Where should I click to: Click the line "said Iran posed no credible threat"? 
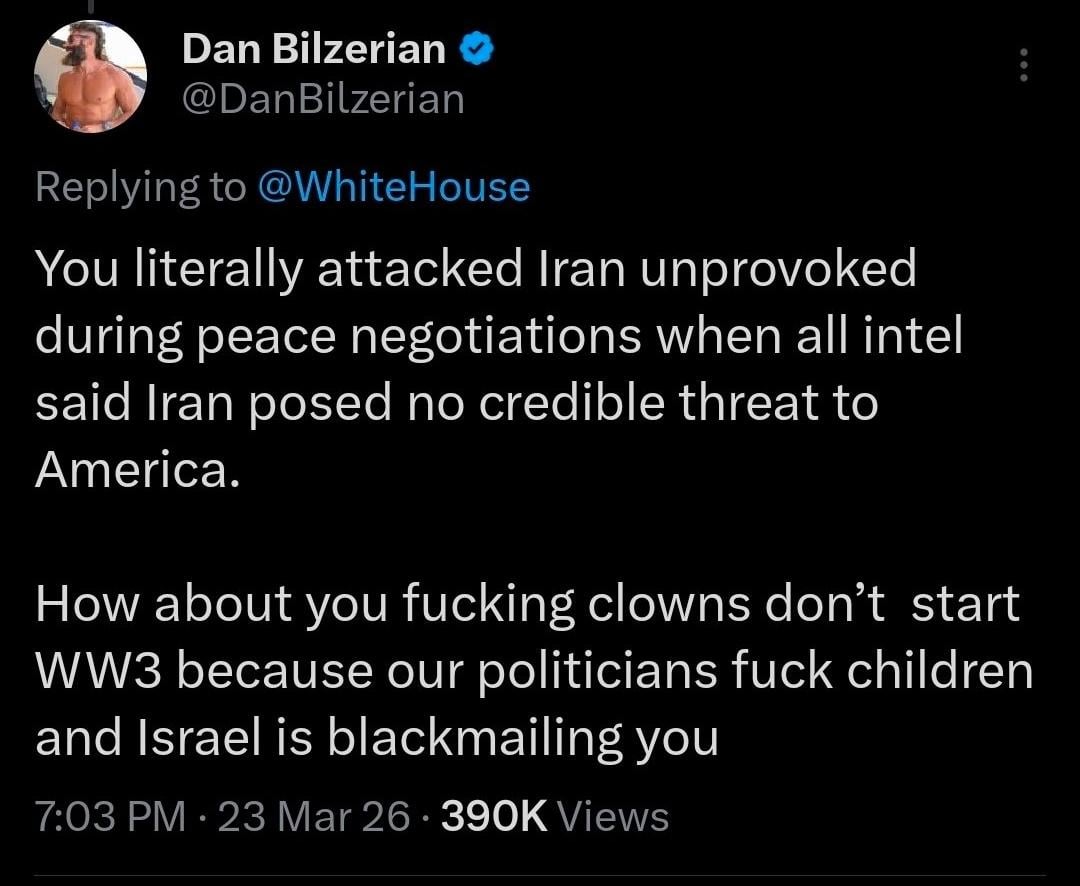click(x=456, y=402)
